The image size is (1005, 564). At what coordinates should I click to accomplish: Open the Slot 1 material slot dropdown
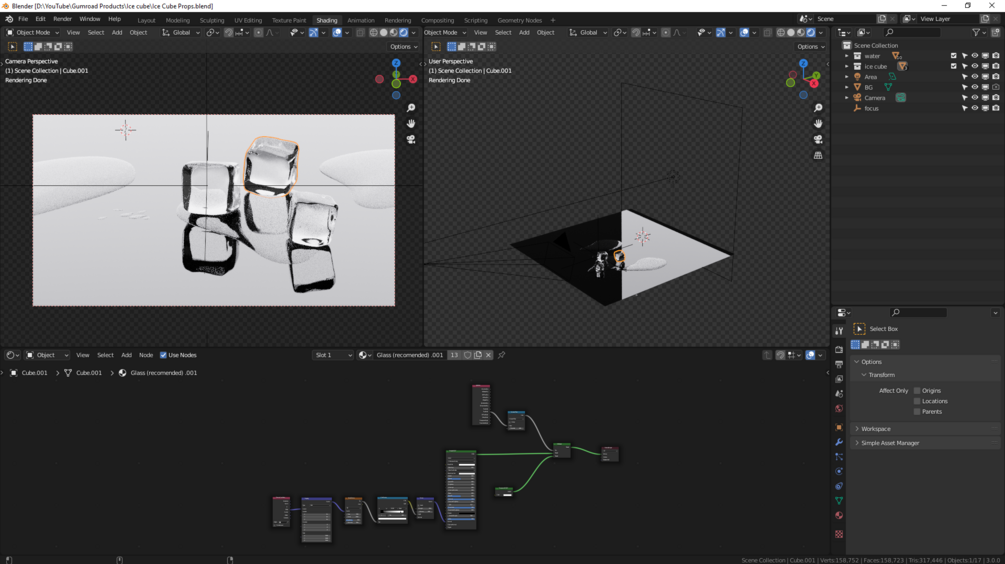coord(333,355)
